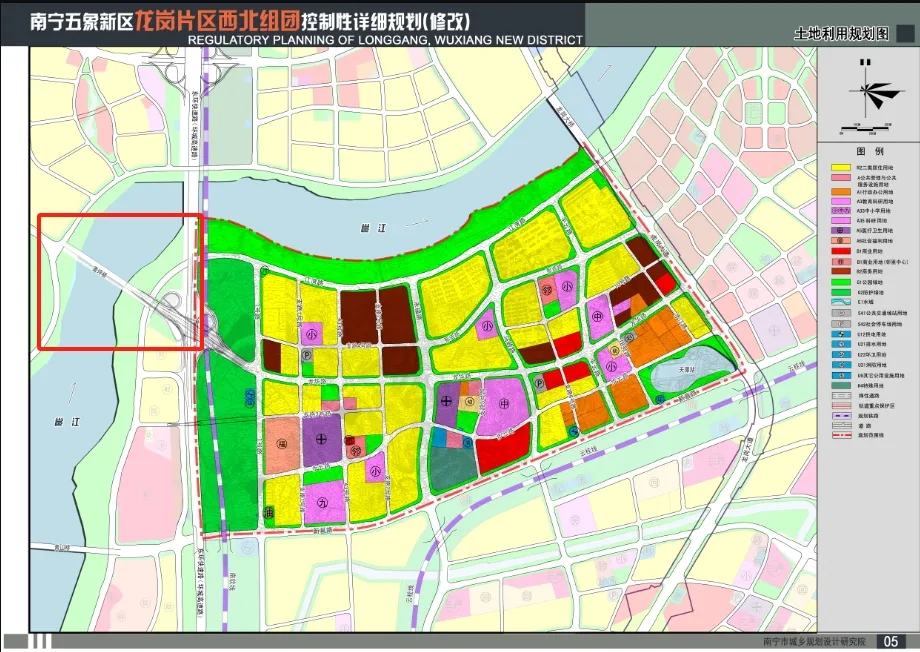Click the 小 school icon beside gray P

(x=311, y=335)
